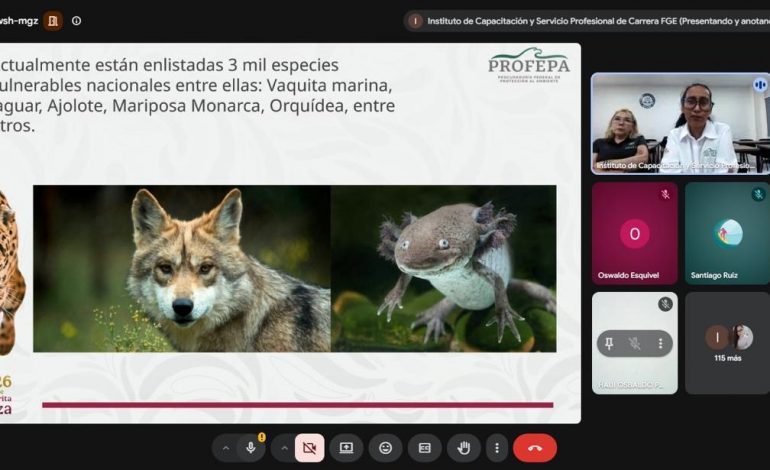This screenshot has height=470, width=770.
Task: Turn camera back on
Action: (309, 448)
